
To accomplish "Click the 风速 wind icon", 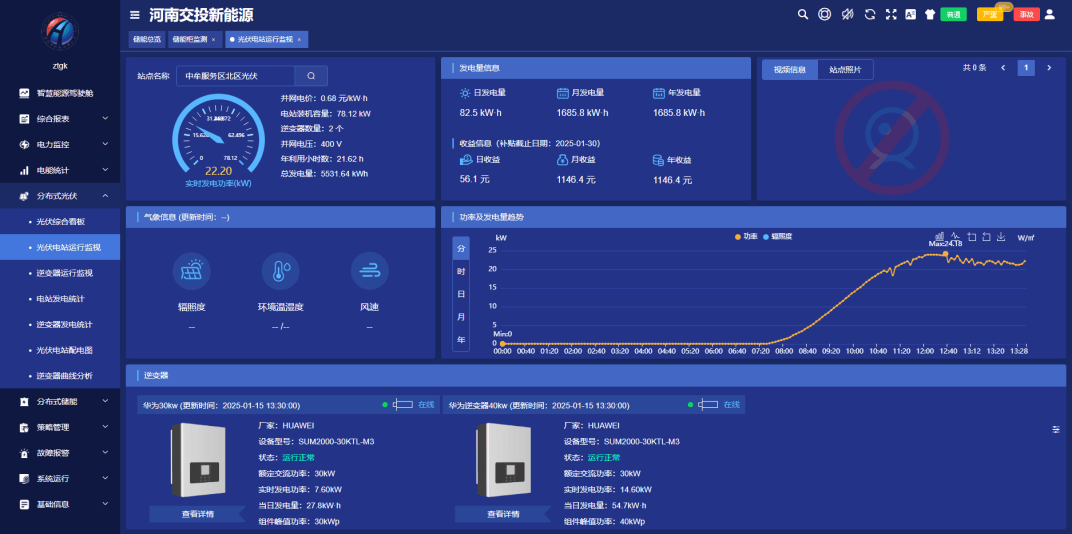I will point(369,271).
